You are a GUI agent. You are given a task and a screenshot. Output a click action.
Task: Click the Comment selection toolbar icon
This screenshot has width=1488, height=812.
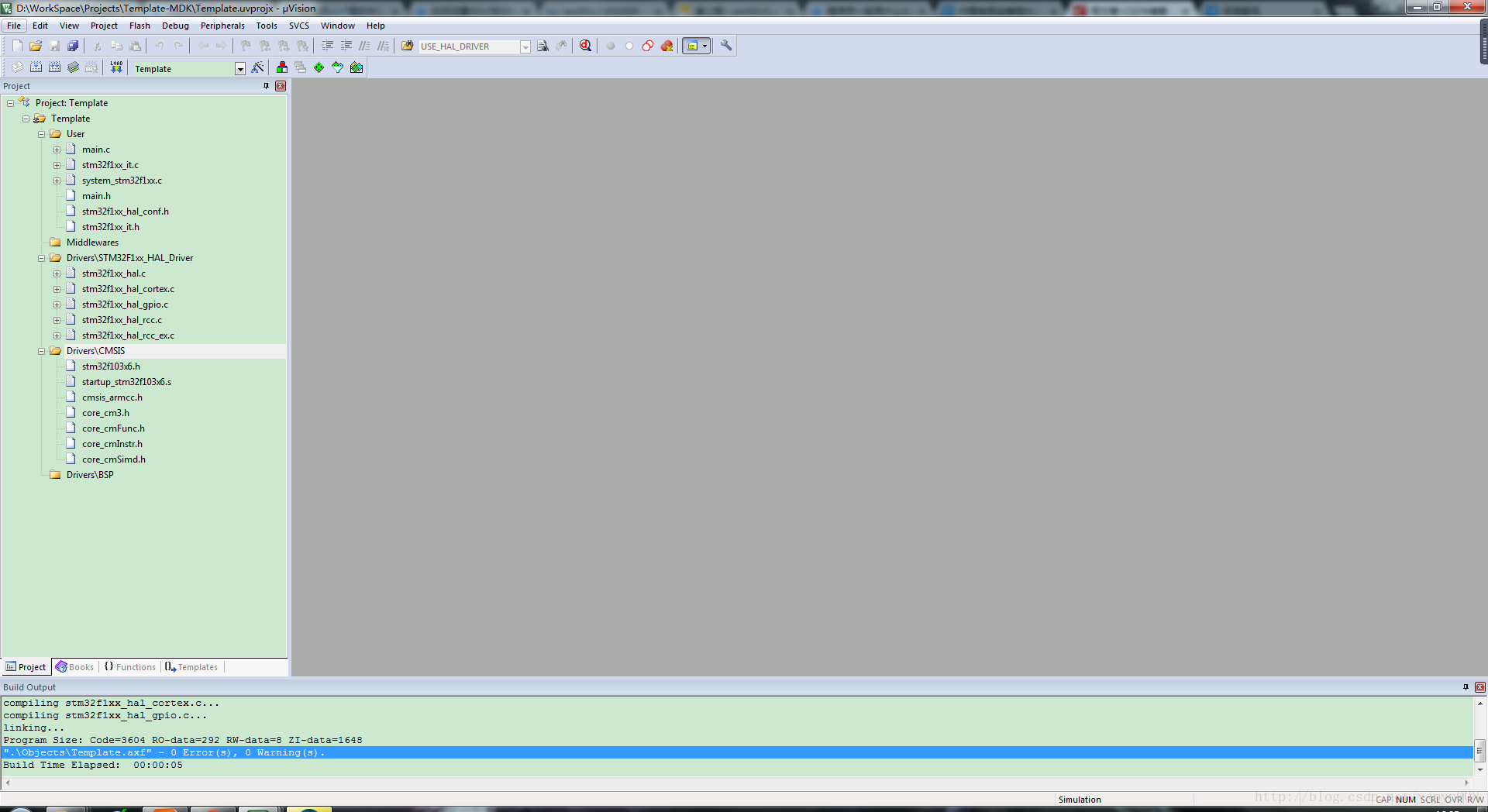coord(364,46)
